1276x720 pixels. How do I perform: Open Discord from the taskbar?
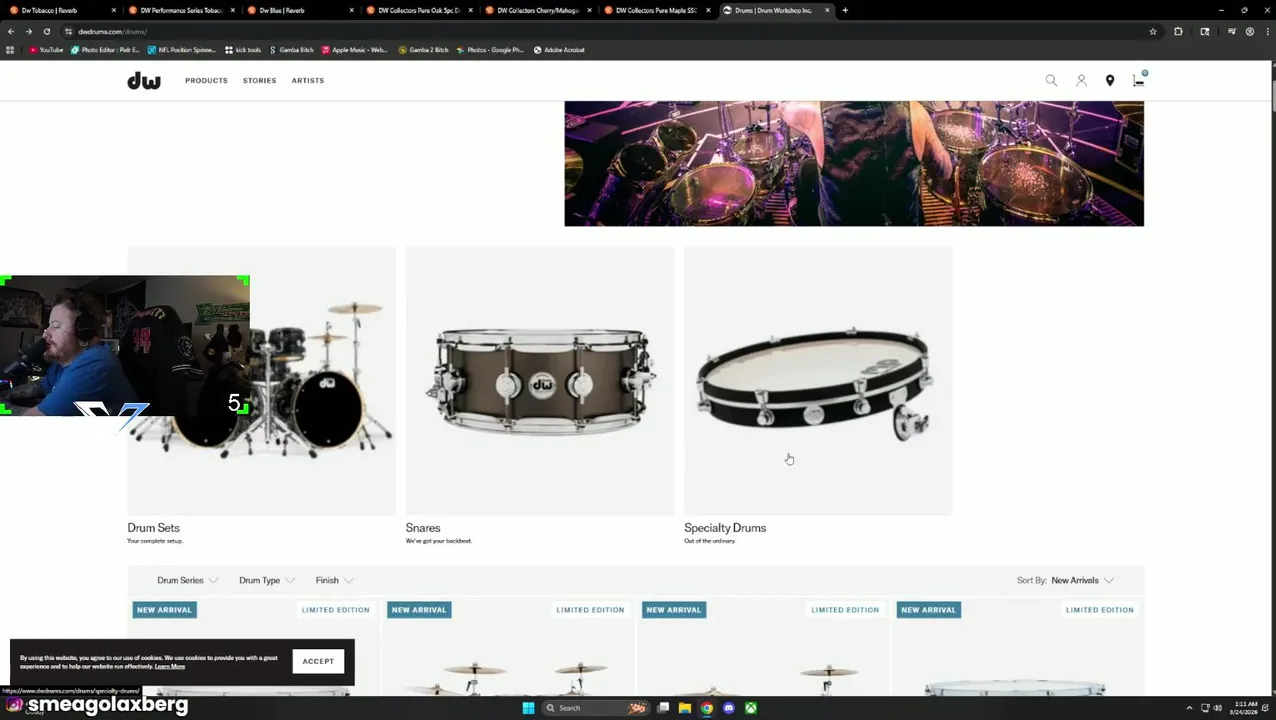(x=729, y=708)
